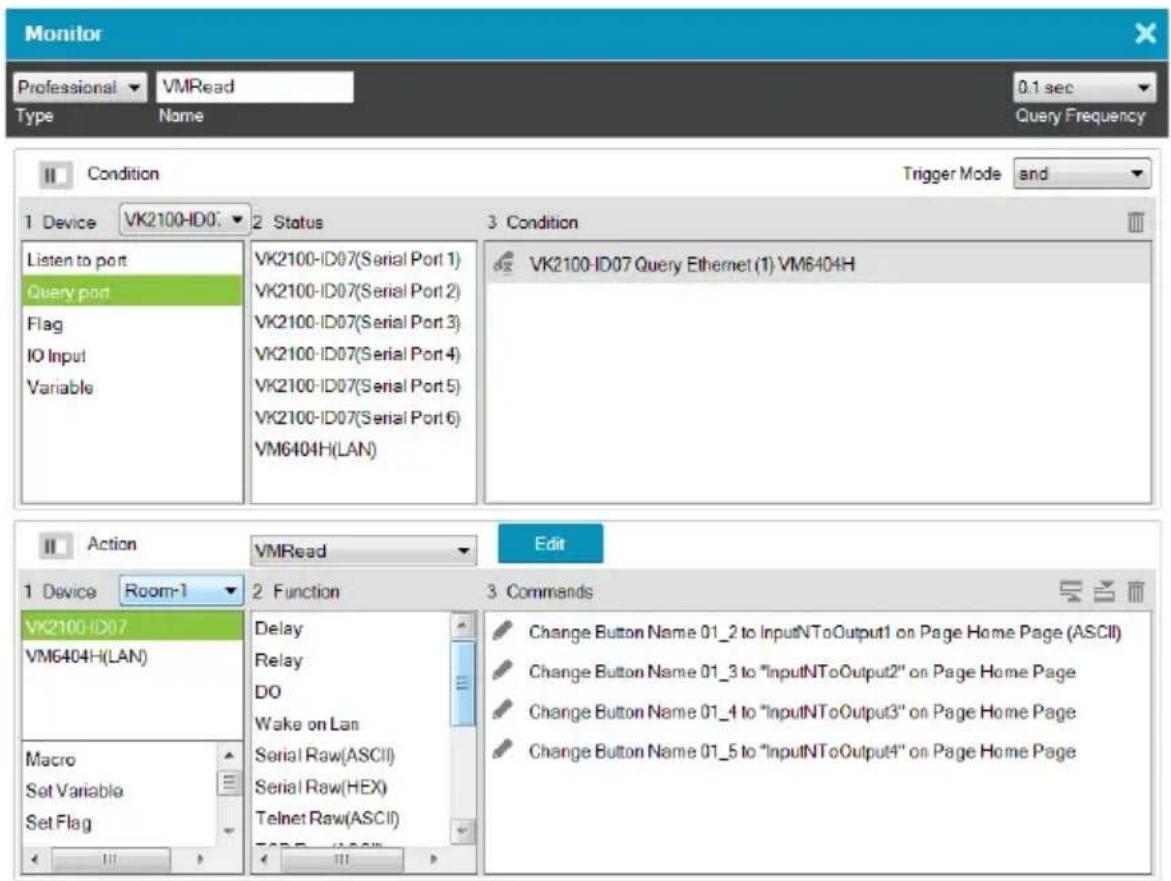Screen dimensions: 1171x881
Task: Click the query icon beside VK2100-ID07 Query Ethernet
Action: 504,263
